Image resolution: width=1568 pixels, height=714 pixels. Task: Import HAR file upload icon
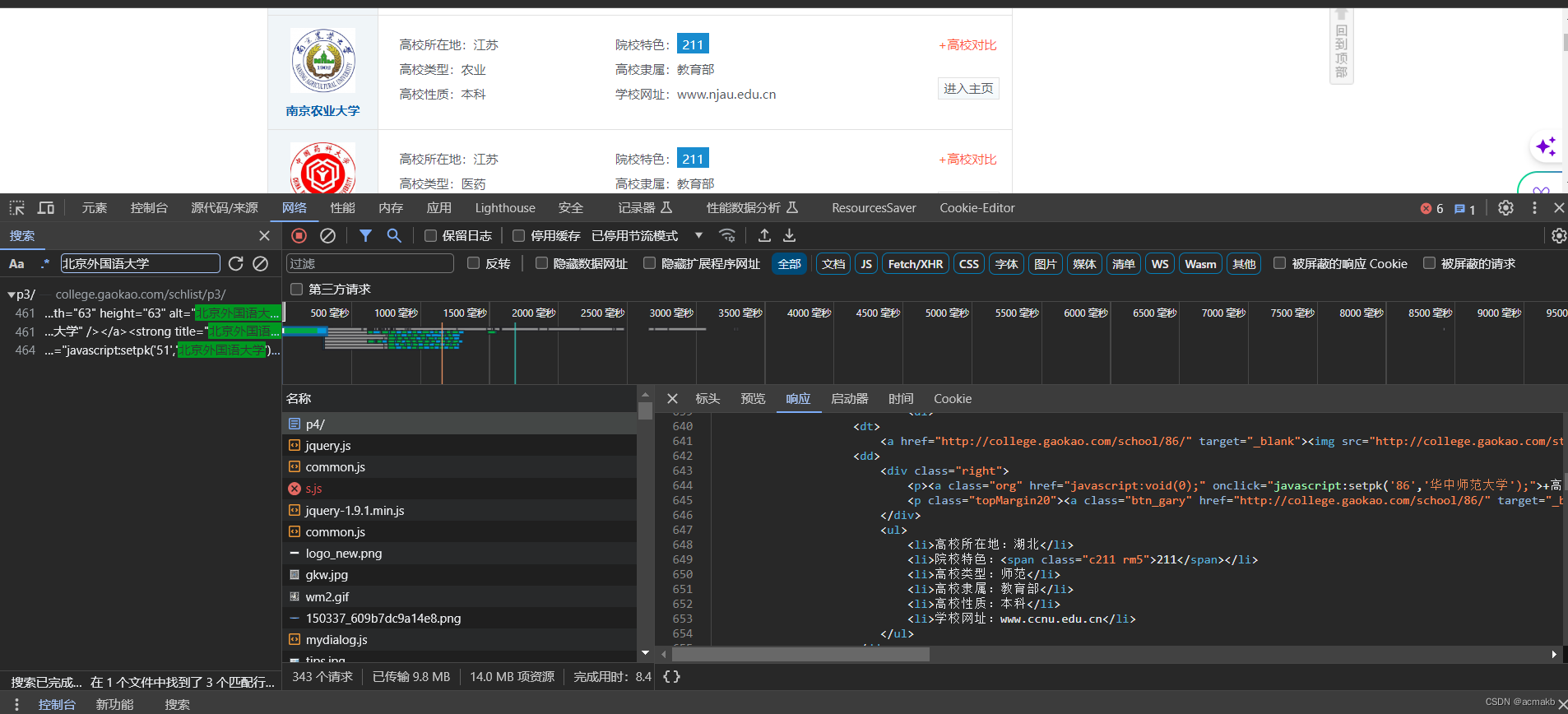(x=764, y=236)
